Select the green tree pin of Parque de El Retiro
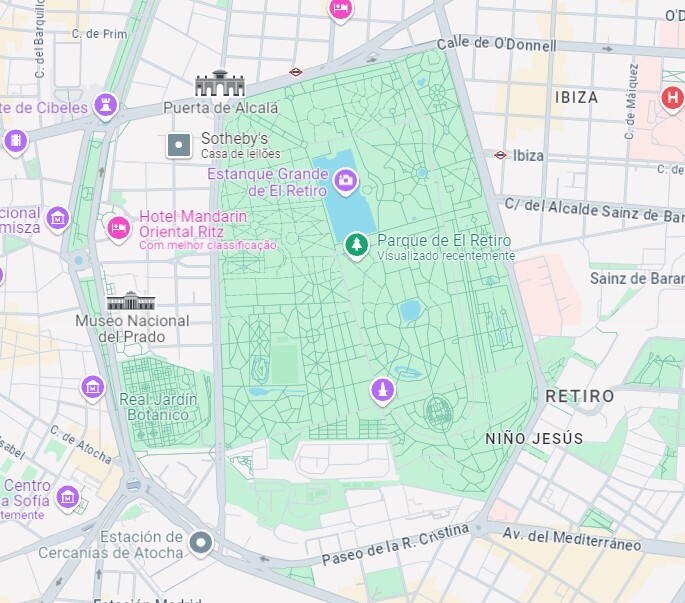The image size is (685, 603). click(356, 245)
